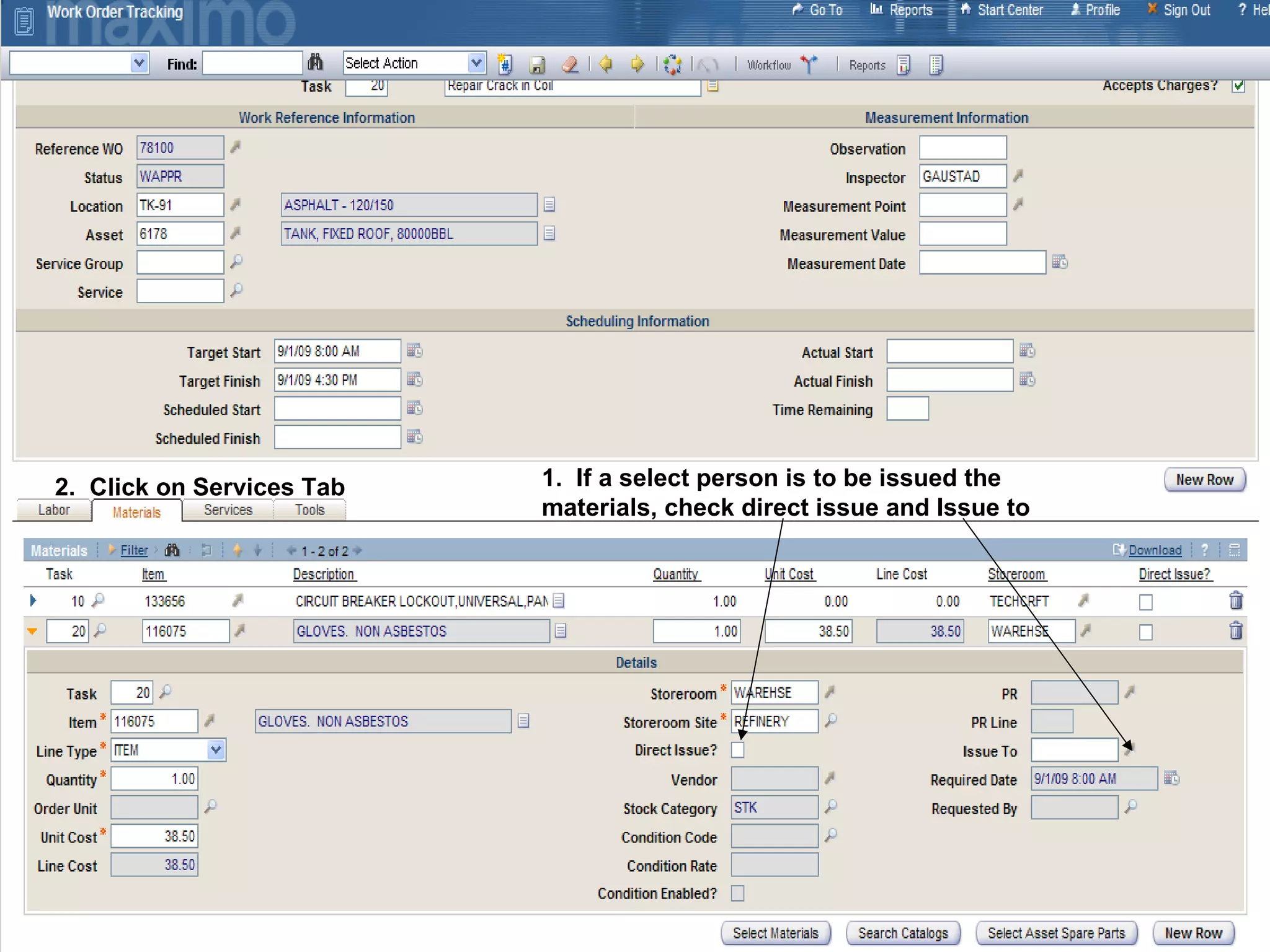Image resolution: width=1270 pixels, height=952 pixels.
Task: Open the Asset 6178 detail menu arrow
Action: (x=235, y=234)
